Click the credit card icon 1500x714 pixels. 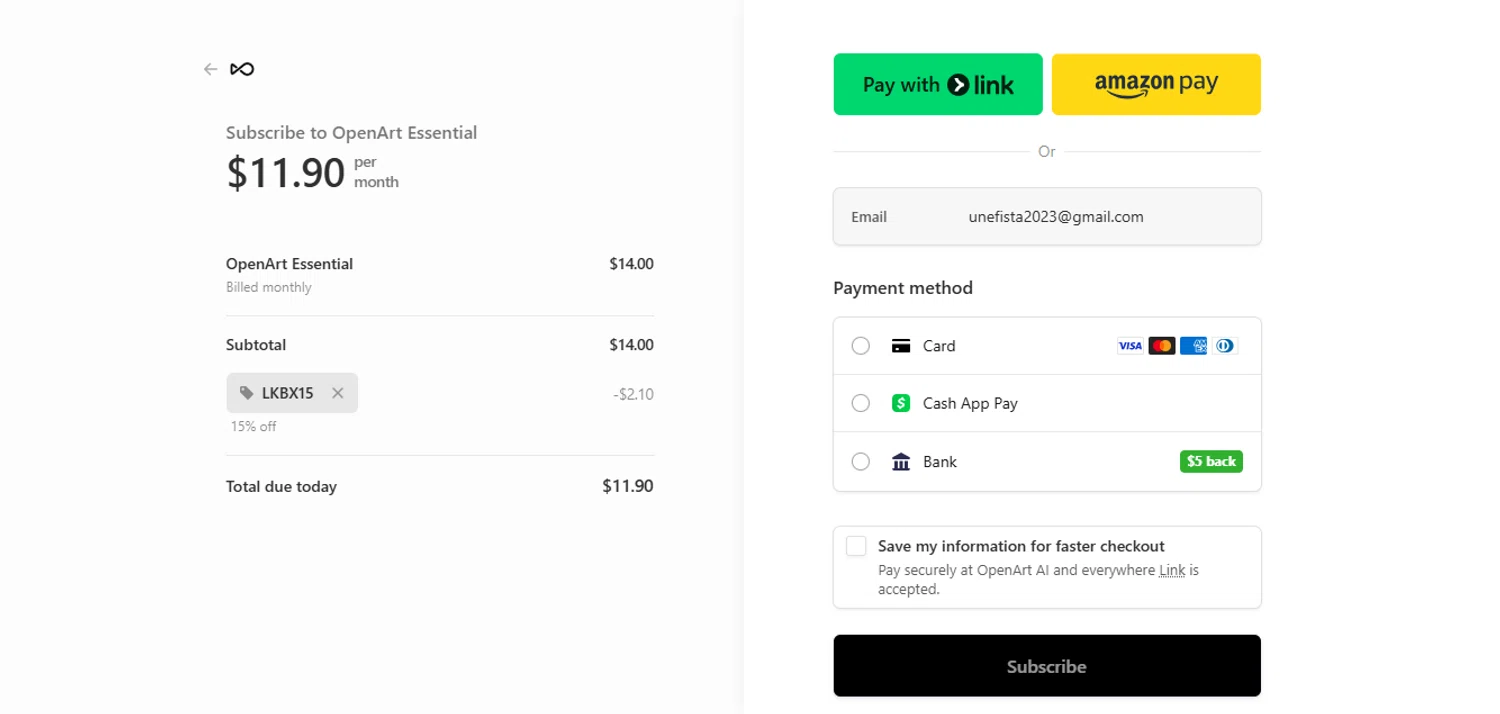click(x=901, y=346)
